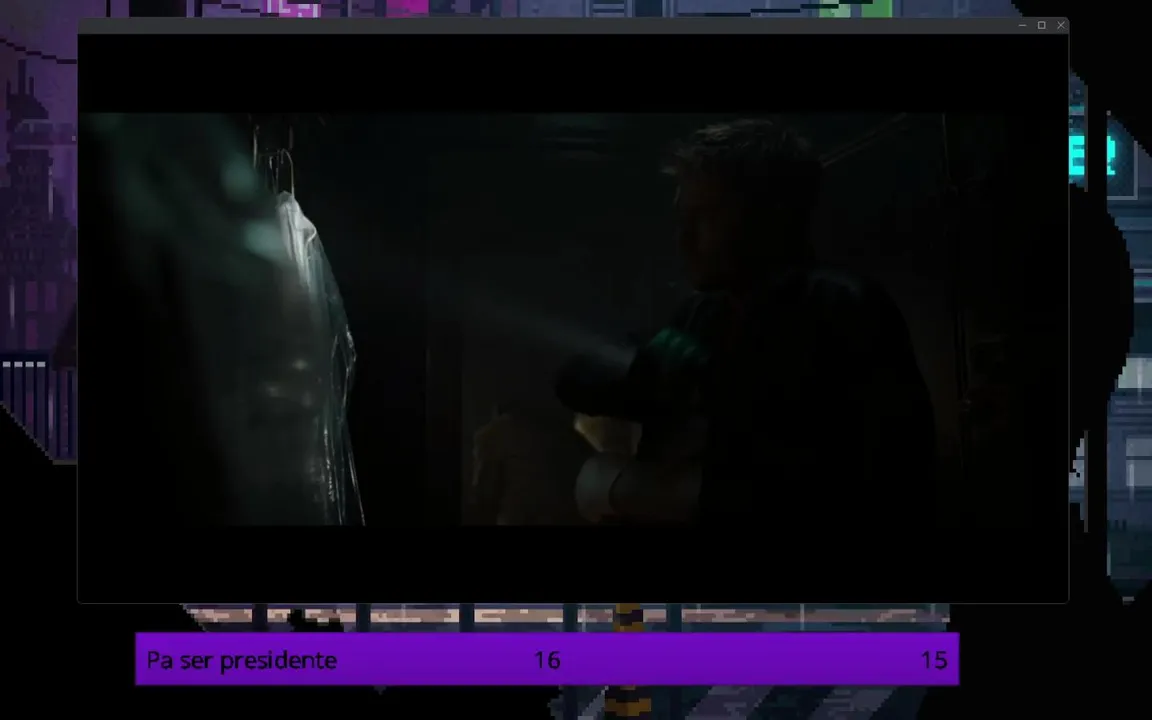Close the video player window

pyautogui.click(x=1061, y=25)
